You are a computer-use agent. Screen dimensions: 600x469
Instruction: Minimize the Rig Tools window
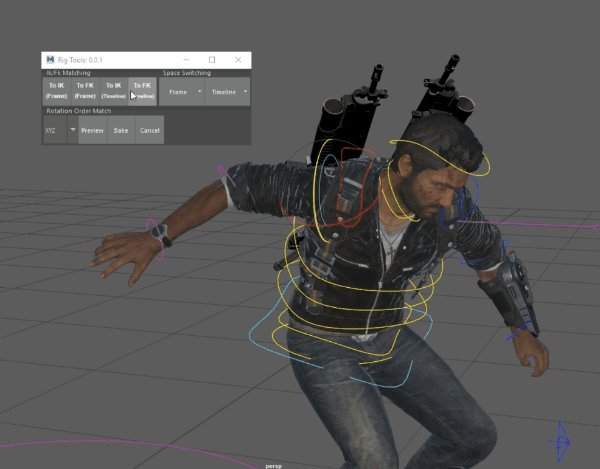186,60
